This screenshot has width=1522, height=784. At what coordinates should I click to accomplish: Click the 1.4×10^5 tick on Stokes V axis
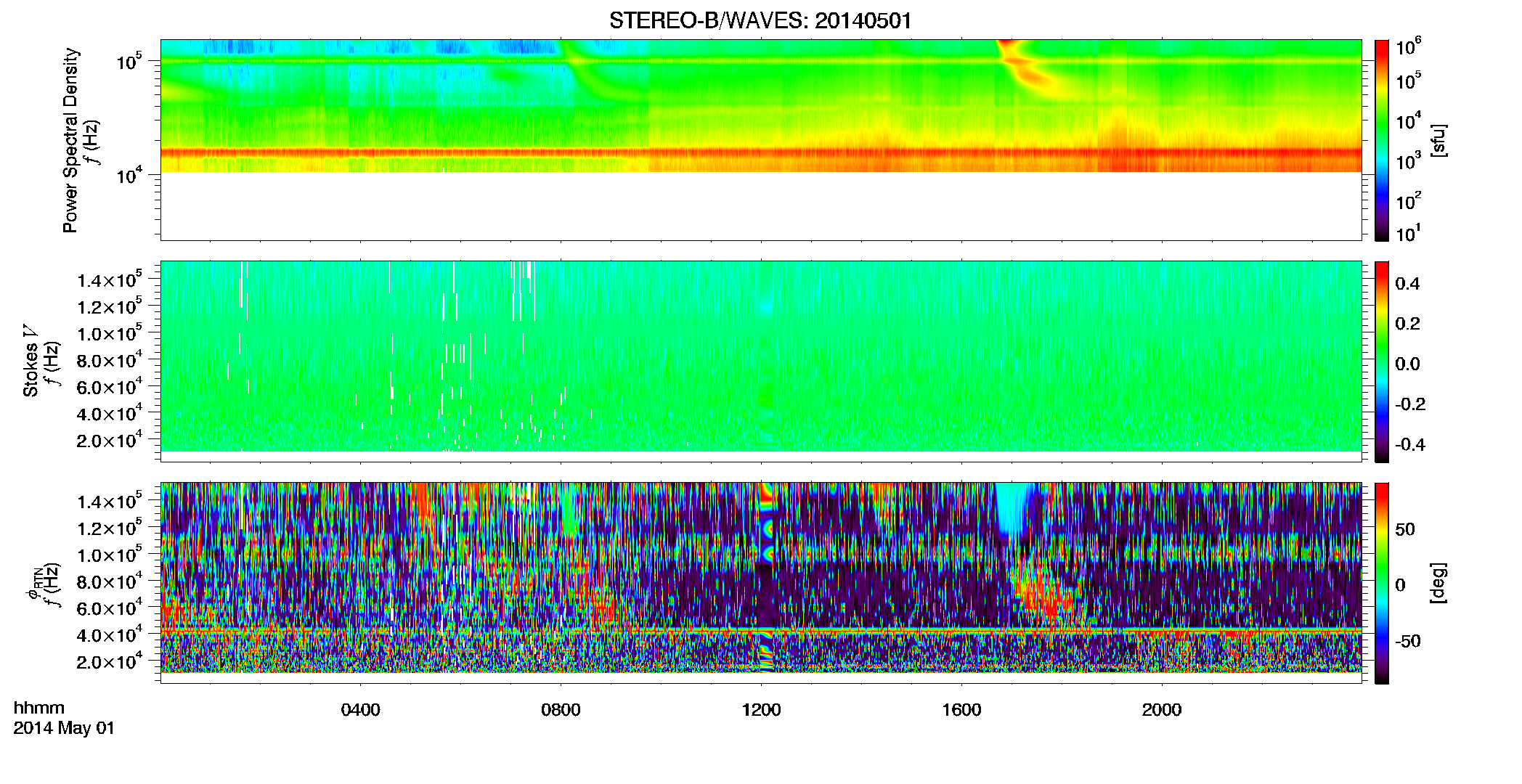110,279
